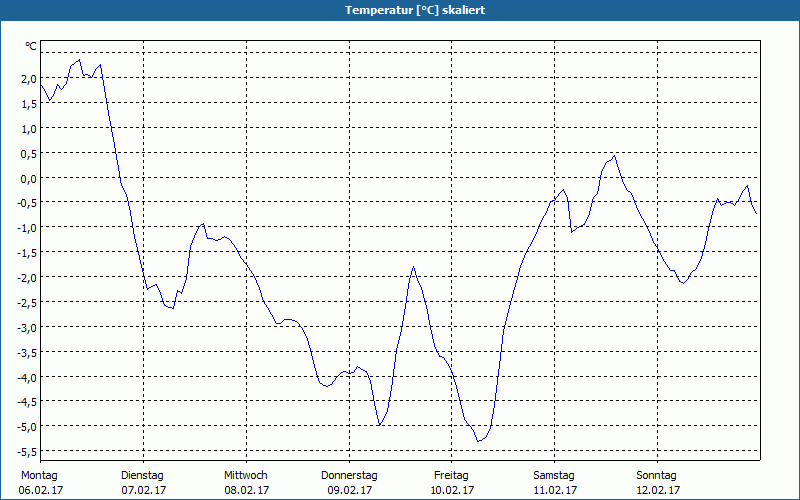800x500 pixels.
Task: Click the Freitag day label
Action: [x=452, y=476]
